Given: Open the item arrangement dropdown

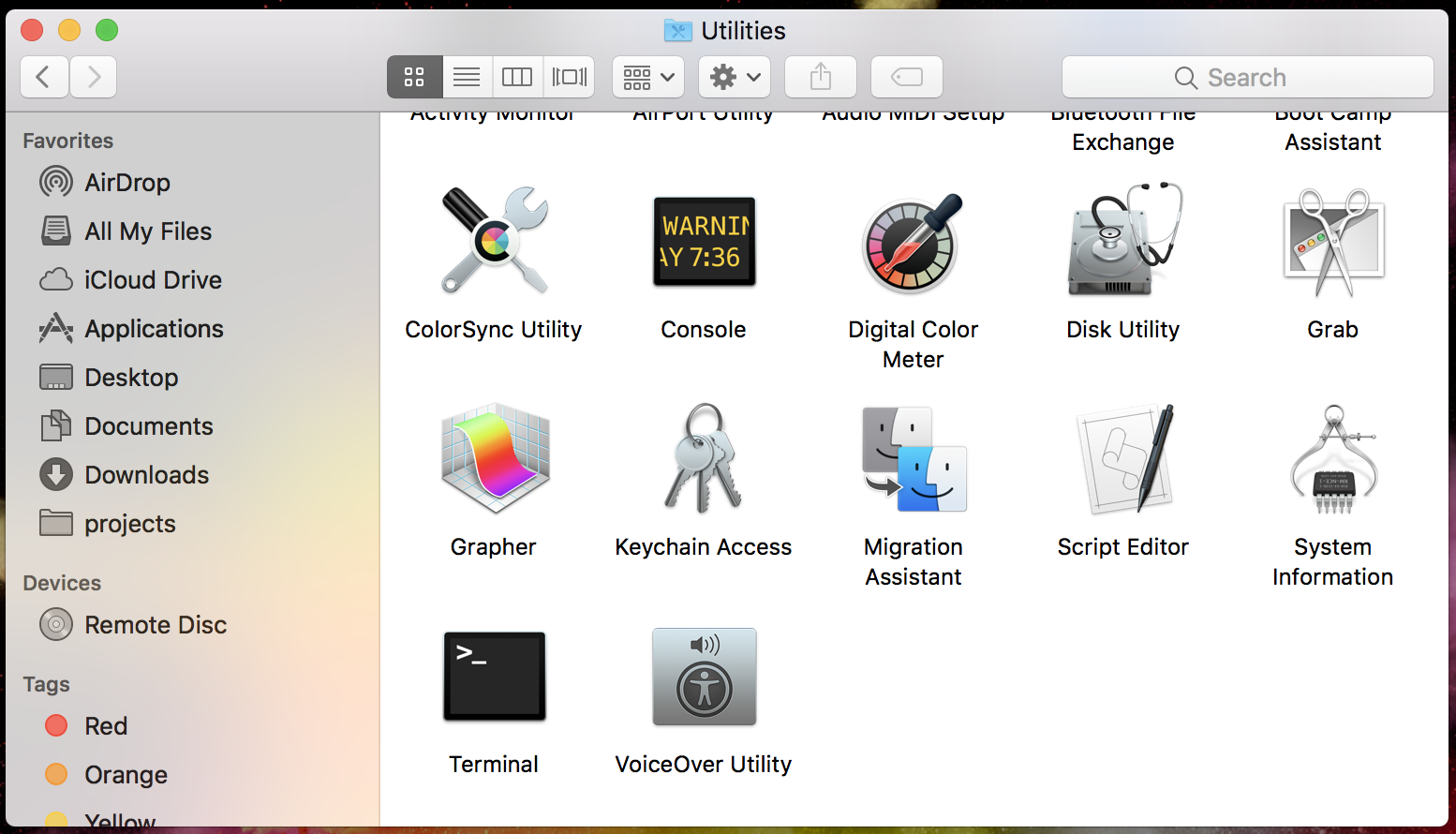Looking at the screenshot, I should [648, 77].
